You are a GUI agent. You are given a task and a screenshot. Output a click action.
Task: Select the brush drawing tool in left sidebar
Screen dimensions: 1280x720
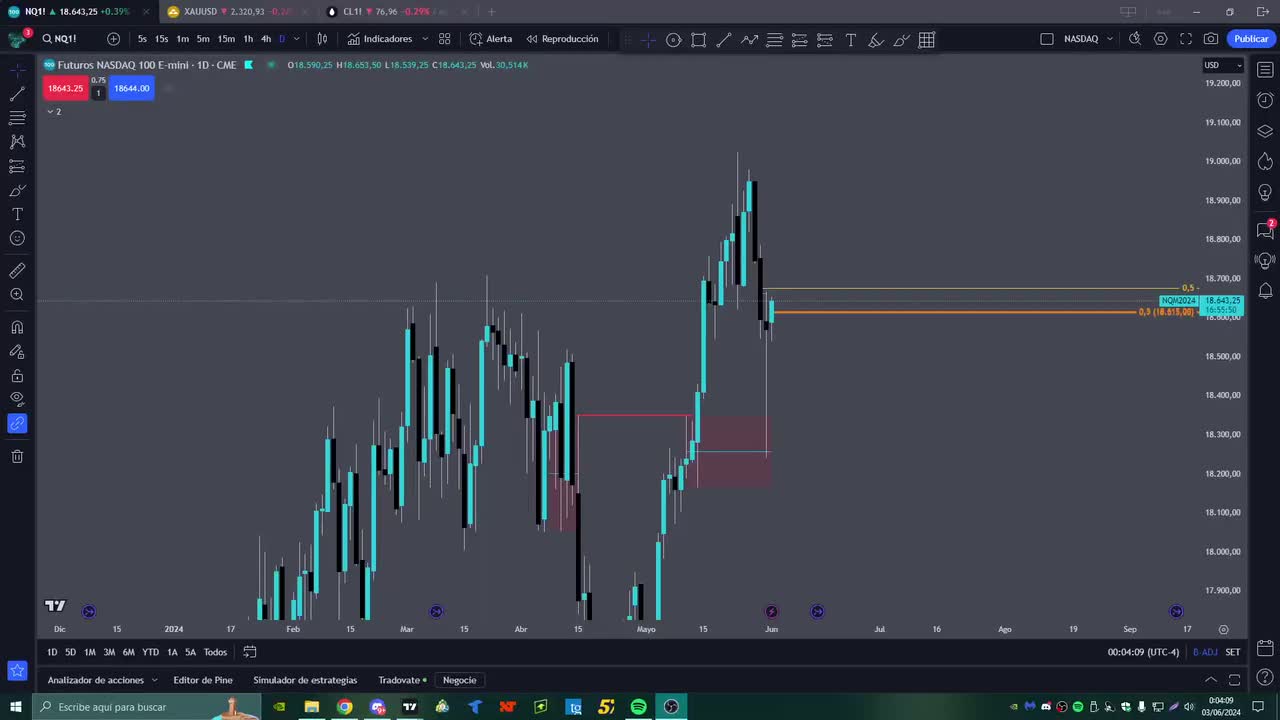17,190
